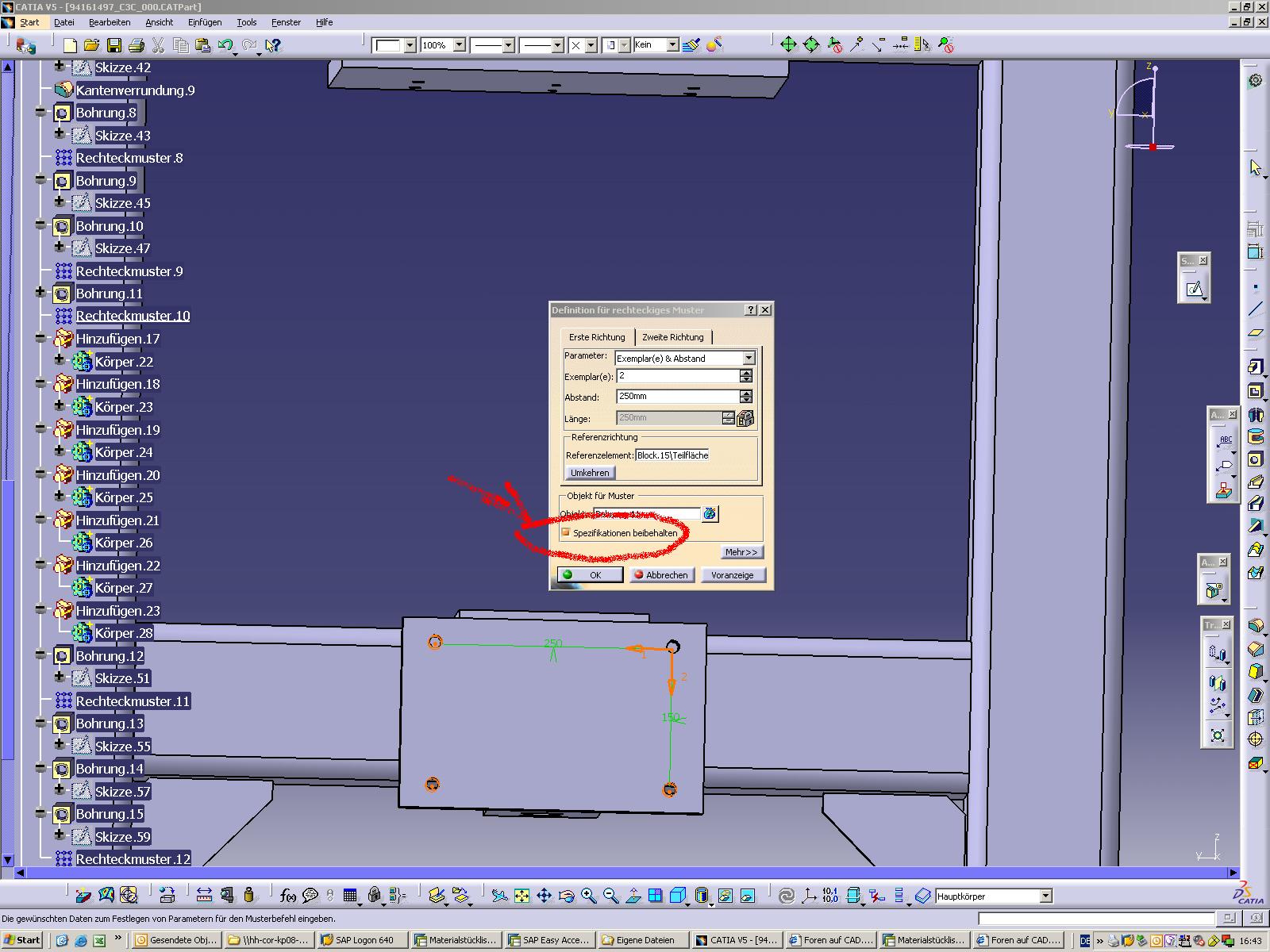Collapse the Bohrung.12 tree node
The height and width of the screenshot is (952, 1270).
coord(40,655)
